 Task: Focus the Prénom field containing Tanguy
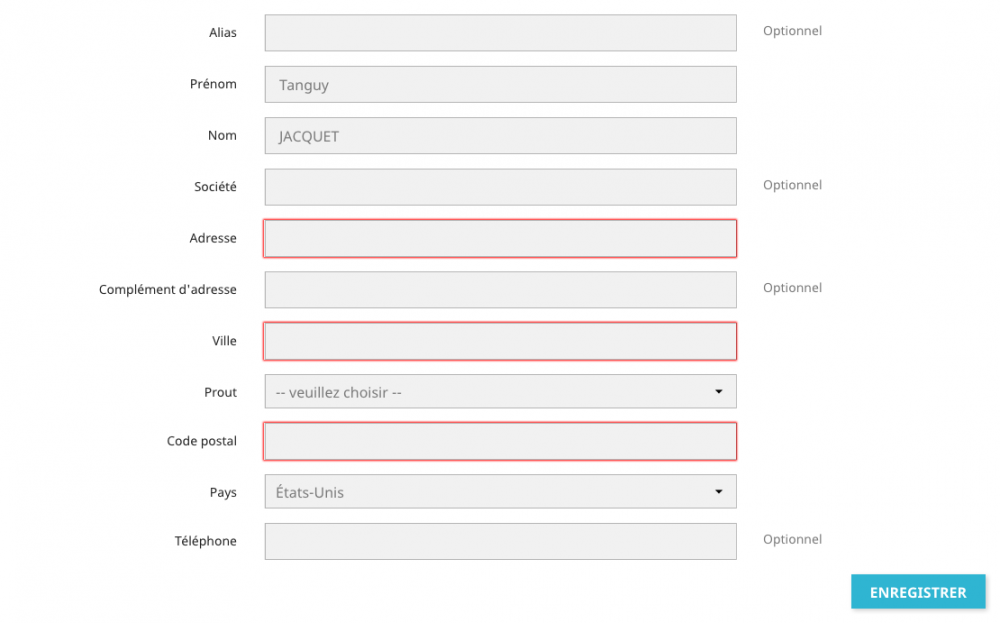(500, 85)
